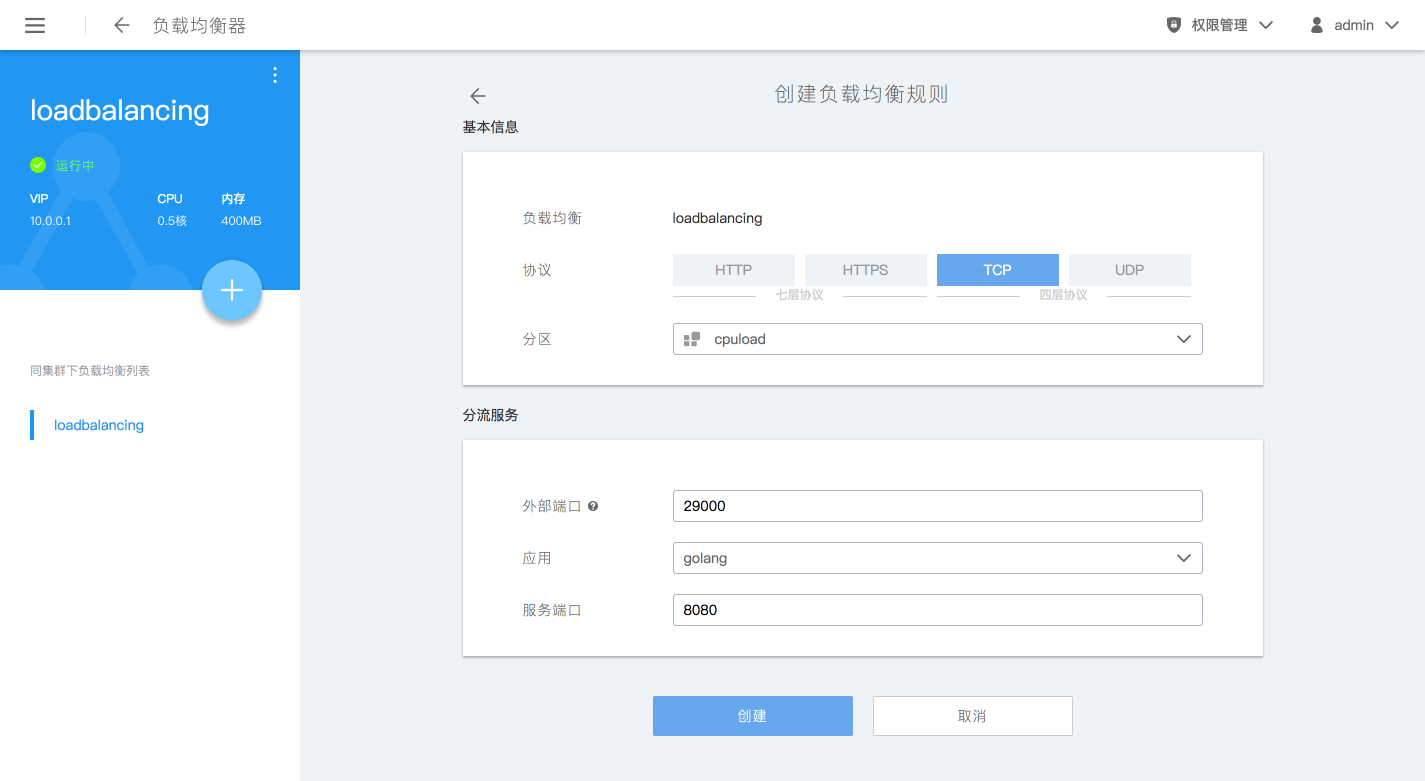Select the UDP protocol option
The height and width of the screenshot is (781, 1425).
pos(1129,270)
